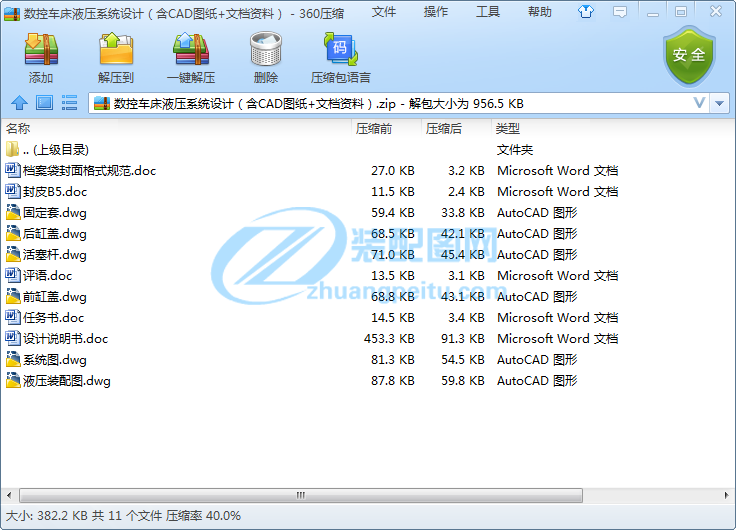
Task: Click the 360压缩 app icon in title bar
Action: [12, 14]
